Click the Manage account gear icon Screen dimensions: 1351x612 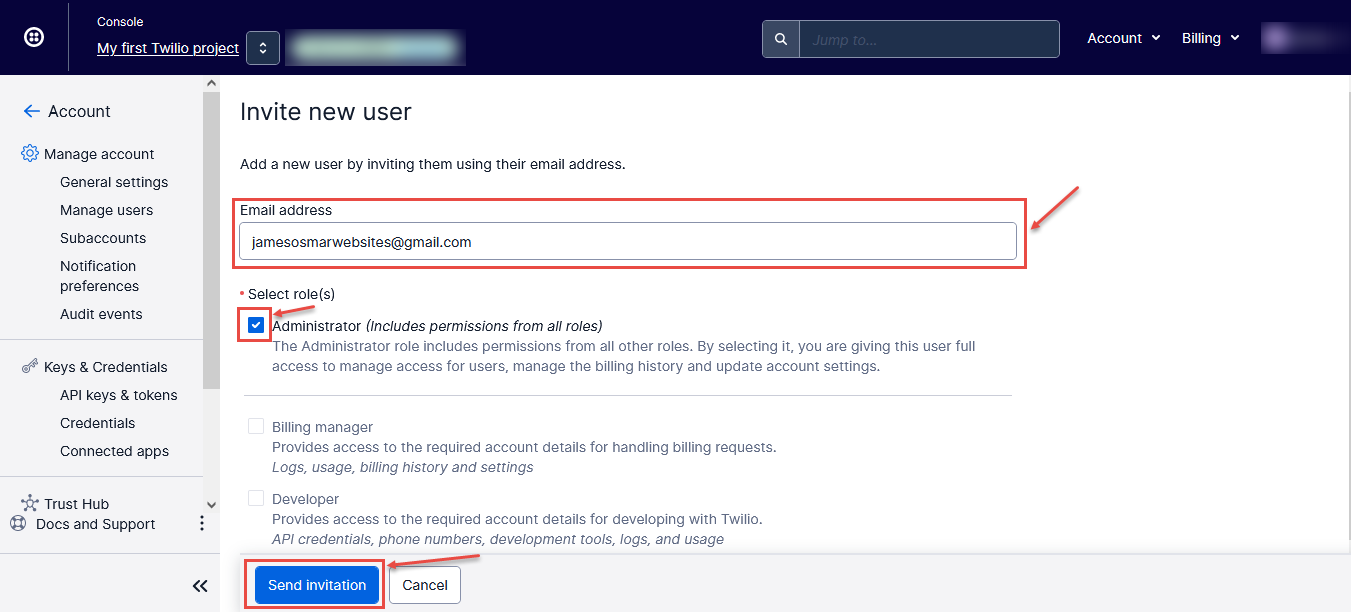[30, 154]
